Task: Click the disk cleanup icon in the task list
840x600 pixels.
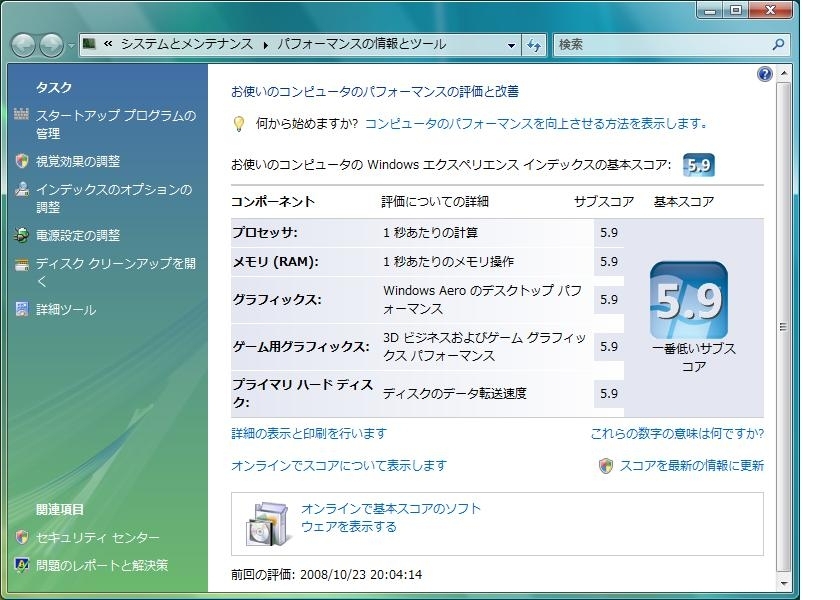Action: [21, 264]
